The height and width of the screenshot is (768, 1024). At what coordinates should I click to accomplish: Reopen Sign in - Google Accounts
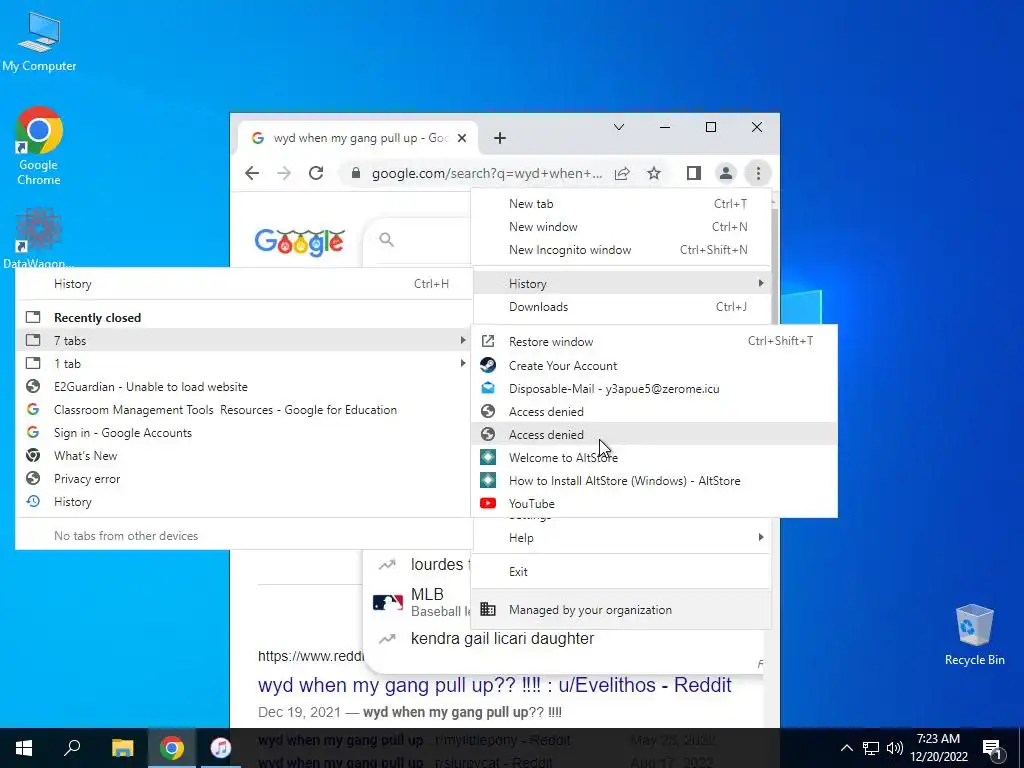pyautogui.click(x=243, y=432)
